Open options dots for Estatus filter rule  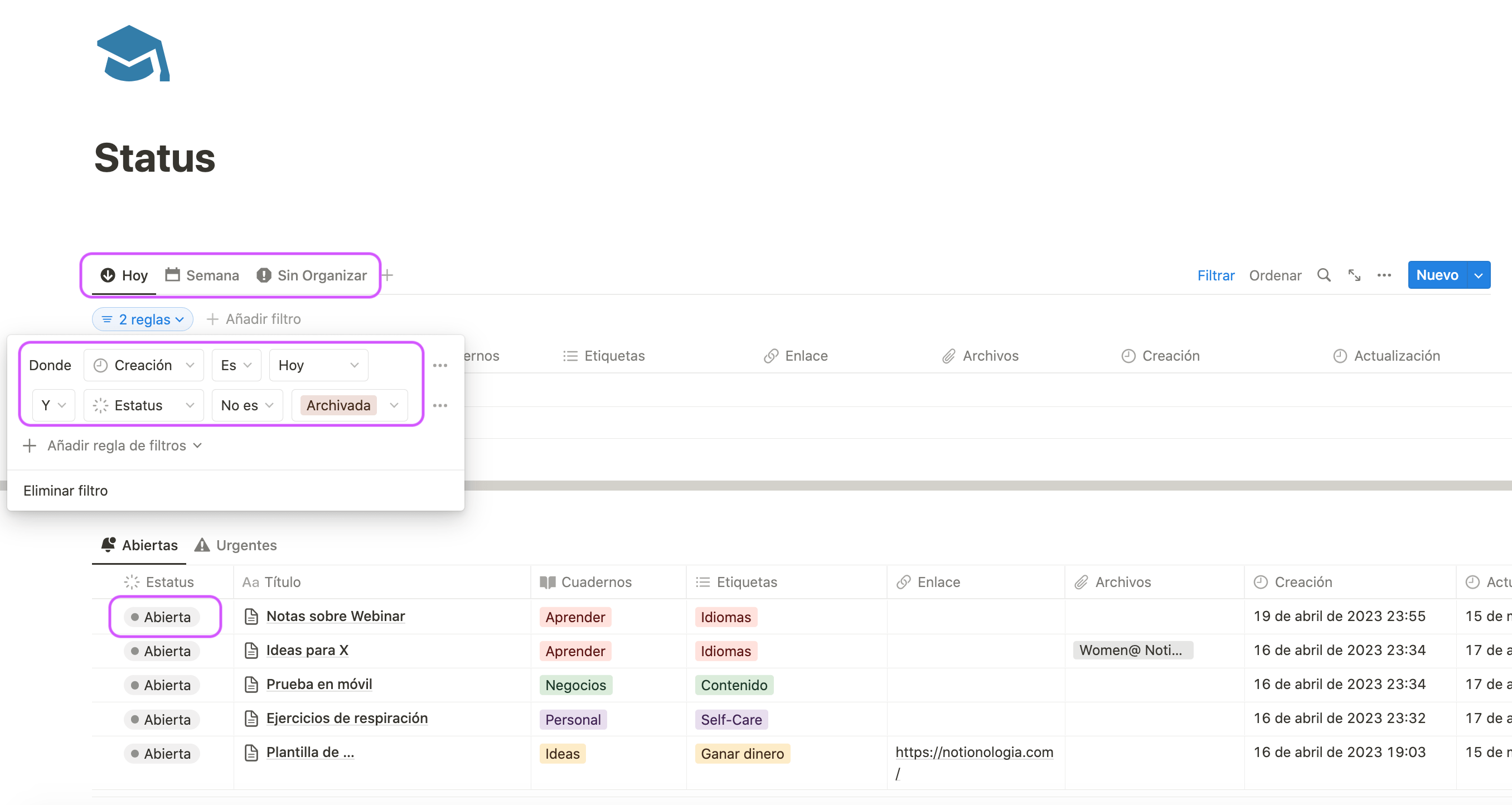pyautogui.click(x=440, y=405)
